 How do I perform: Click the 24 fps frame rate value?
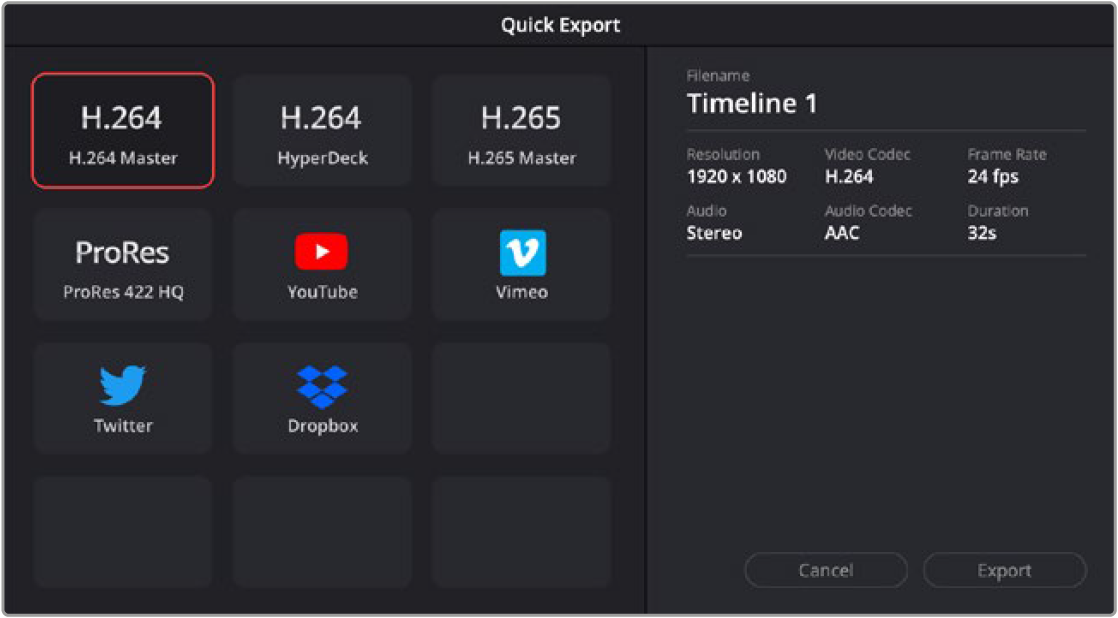pyautogui.click(x=993, y=177)
